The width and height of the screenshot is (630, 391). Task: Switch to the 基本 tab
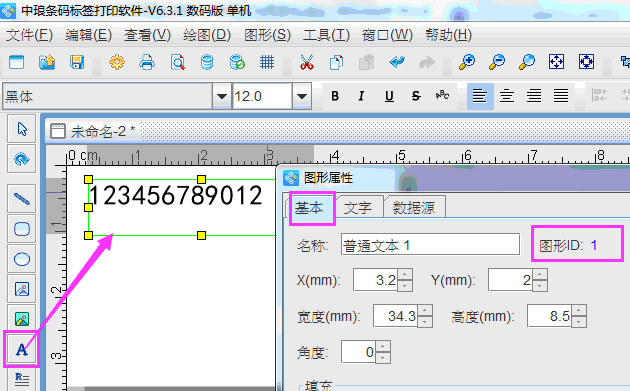pyautogui.click(x=309, y=208)
